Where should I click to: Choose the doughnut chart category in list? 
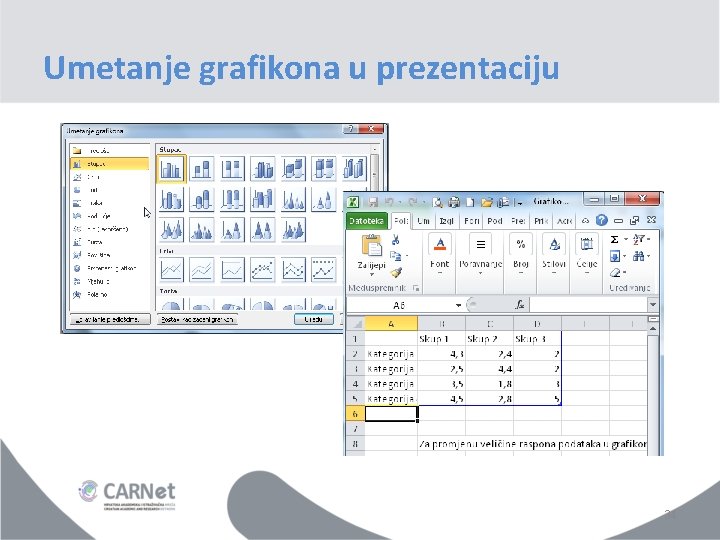(x=109, y=268)
